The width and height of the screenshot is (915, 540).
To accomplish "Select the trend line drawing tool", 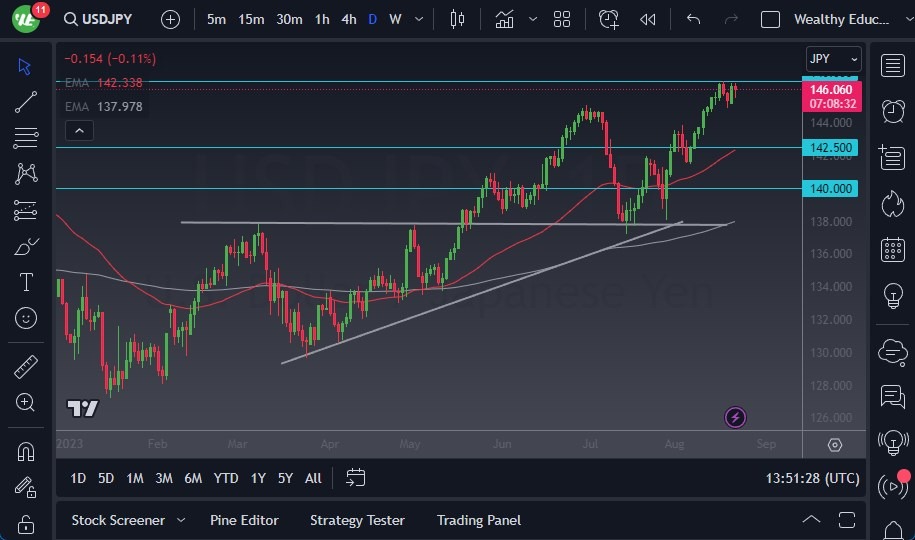I will click(26, 102).
